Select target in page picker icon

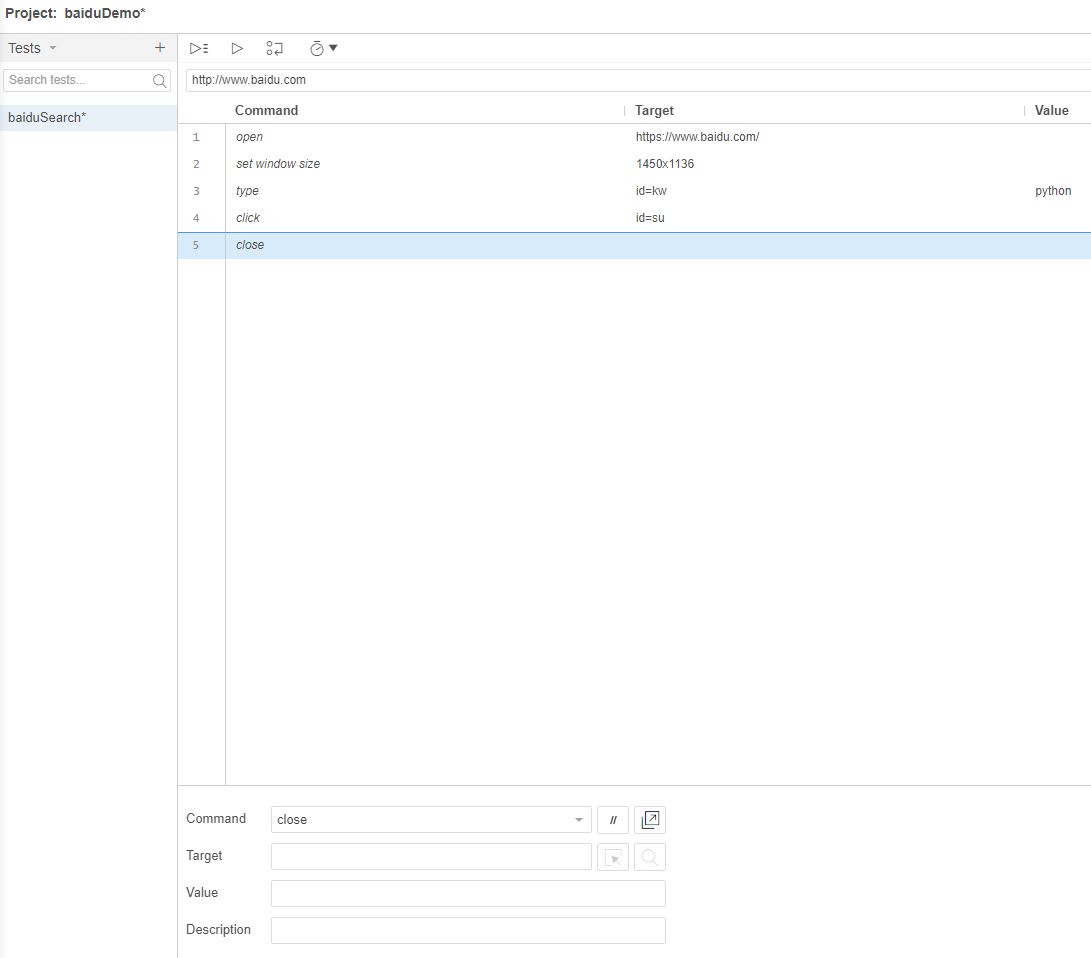click(613, 857)
